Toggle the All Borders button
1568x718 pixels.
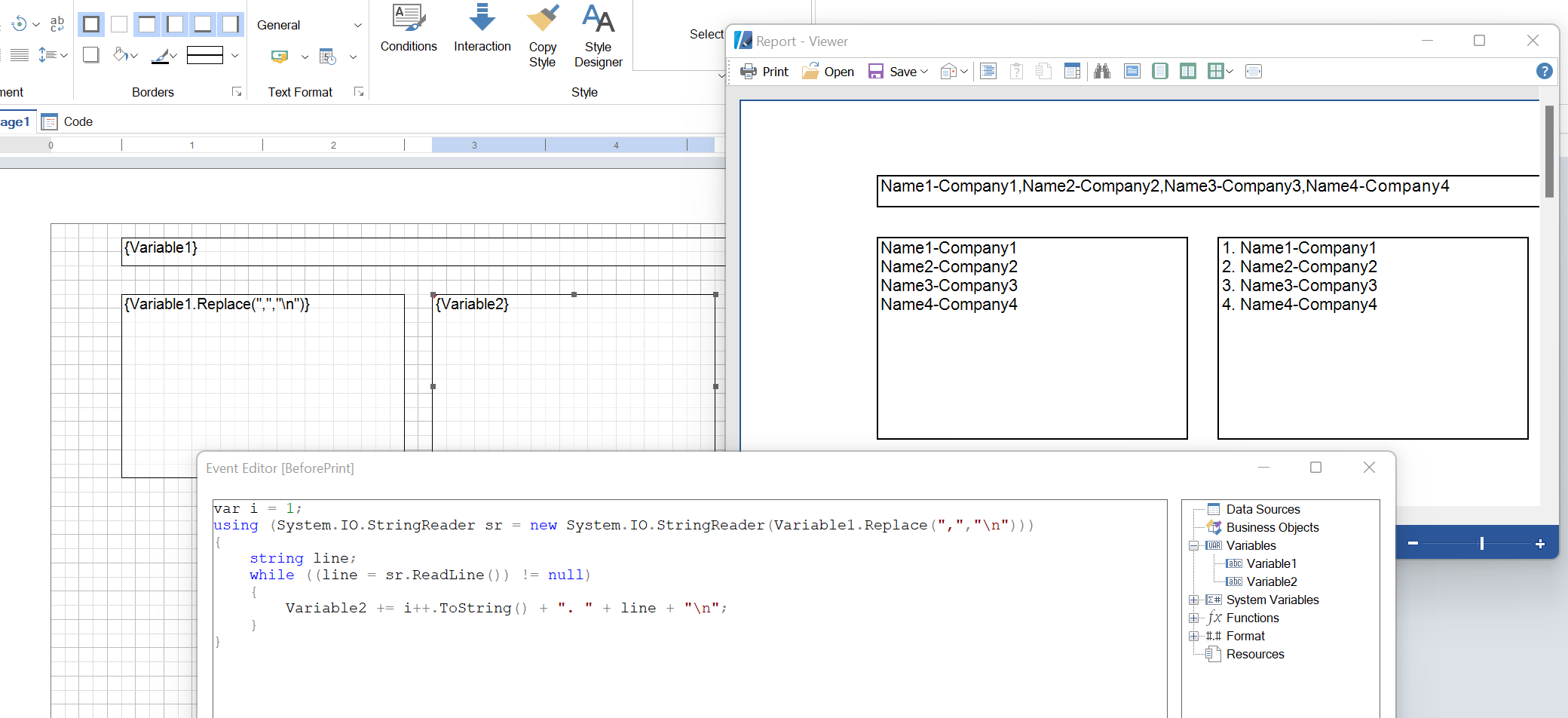point(91,25)
